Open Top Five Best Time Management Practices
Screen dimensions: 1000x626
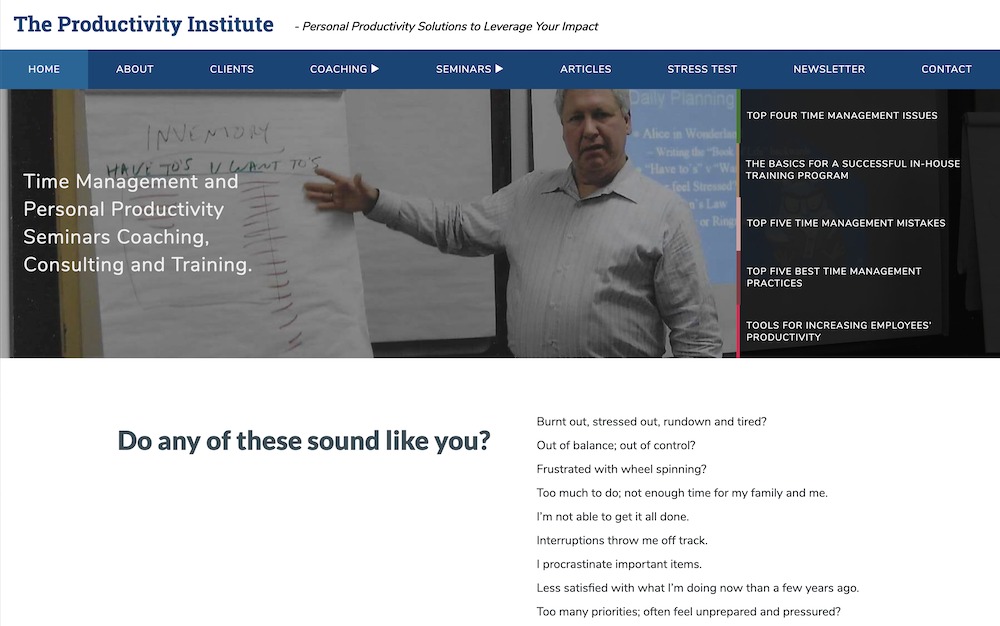tap(833, 277)
